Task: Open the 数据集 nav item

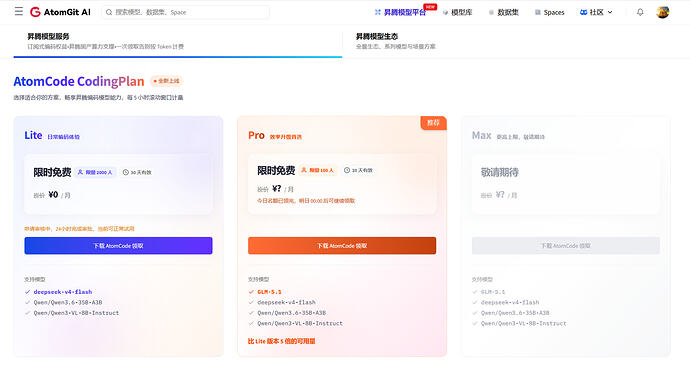Action: pos(508,12)
